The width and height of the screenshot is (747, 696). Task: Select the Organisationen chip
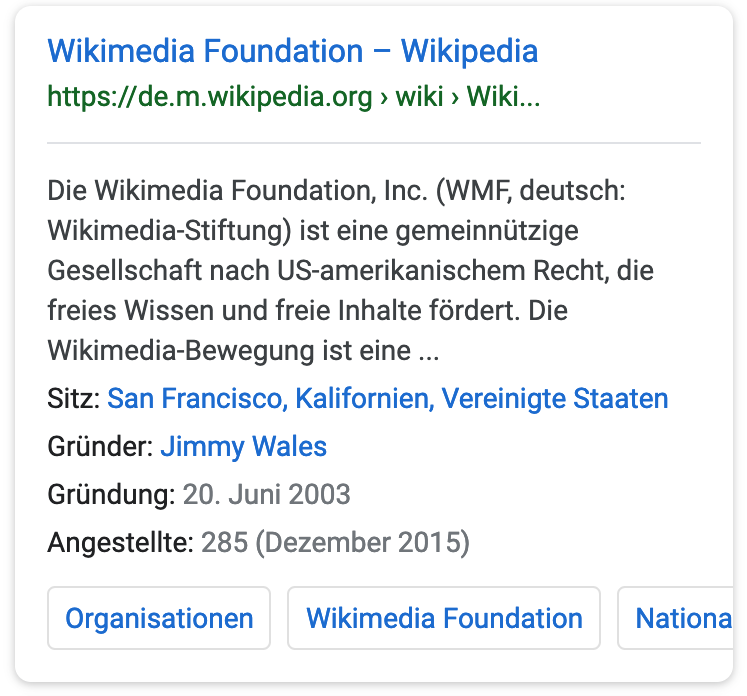(159, 618)
